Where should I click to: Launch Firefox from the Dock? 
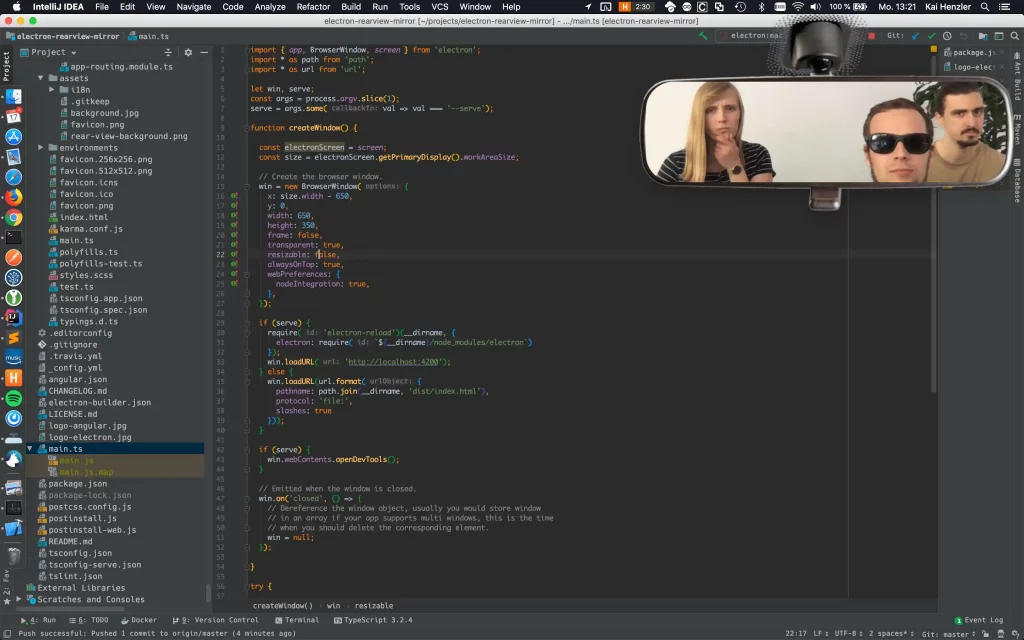tap(14, 197)
